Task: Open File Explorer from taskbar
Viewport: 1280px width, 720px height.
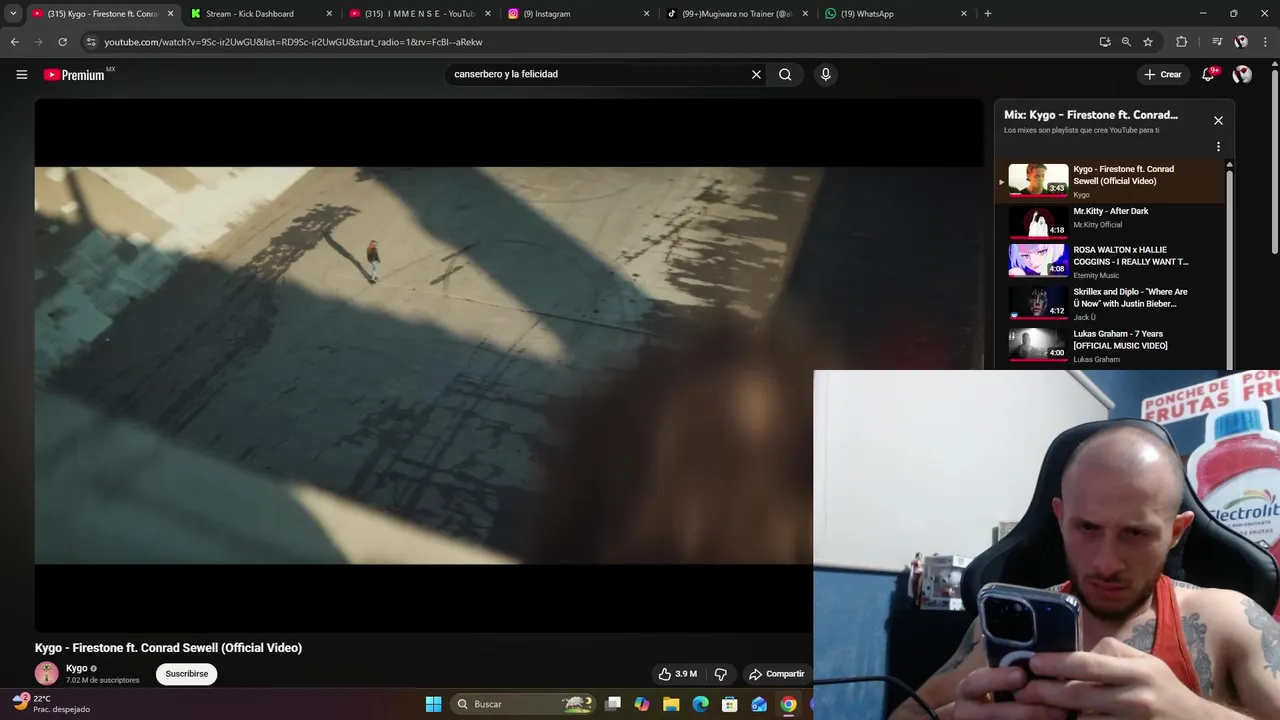Action: click(671, 704)
